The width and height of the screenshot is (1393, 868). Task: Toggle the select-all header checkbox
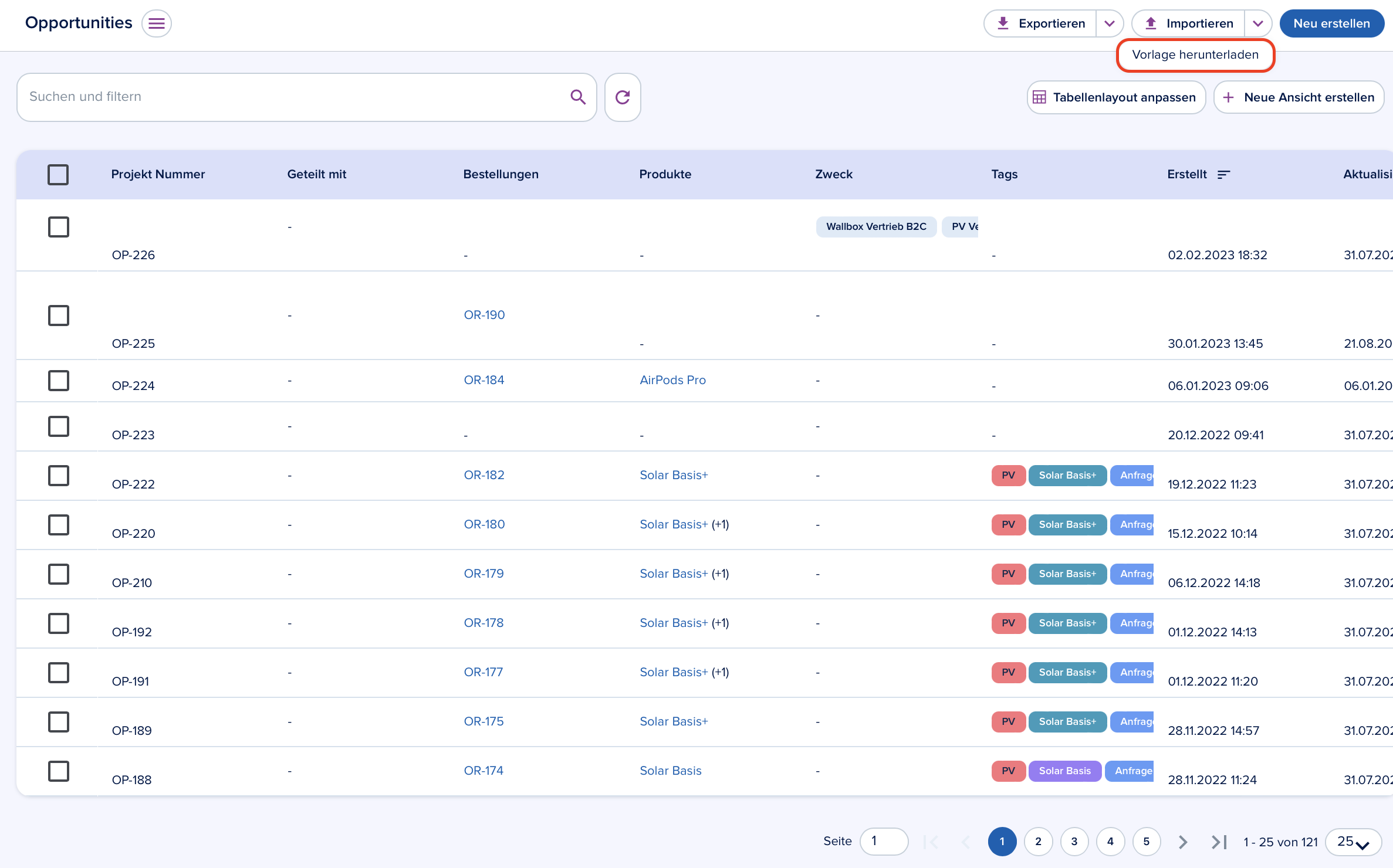click(x=58, y=174)
